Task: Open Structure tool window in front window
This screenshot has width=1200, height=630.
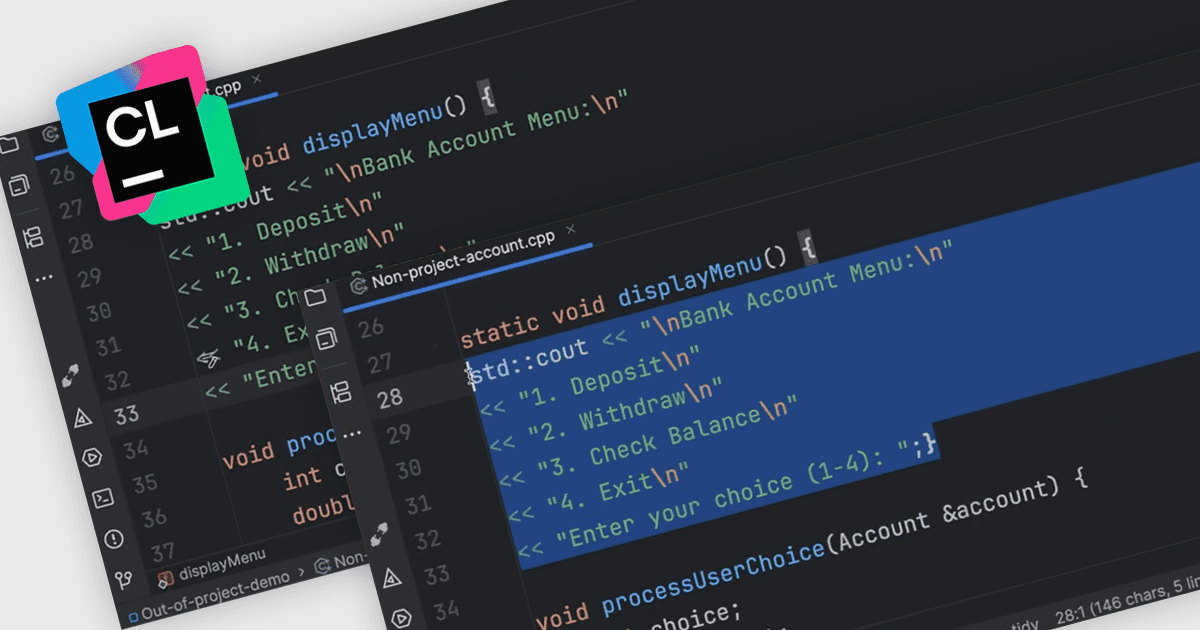Action: coord(340,391)
